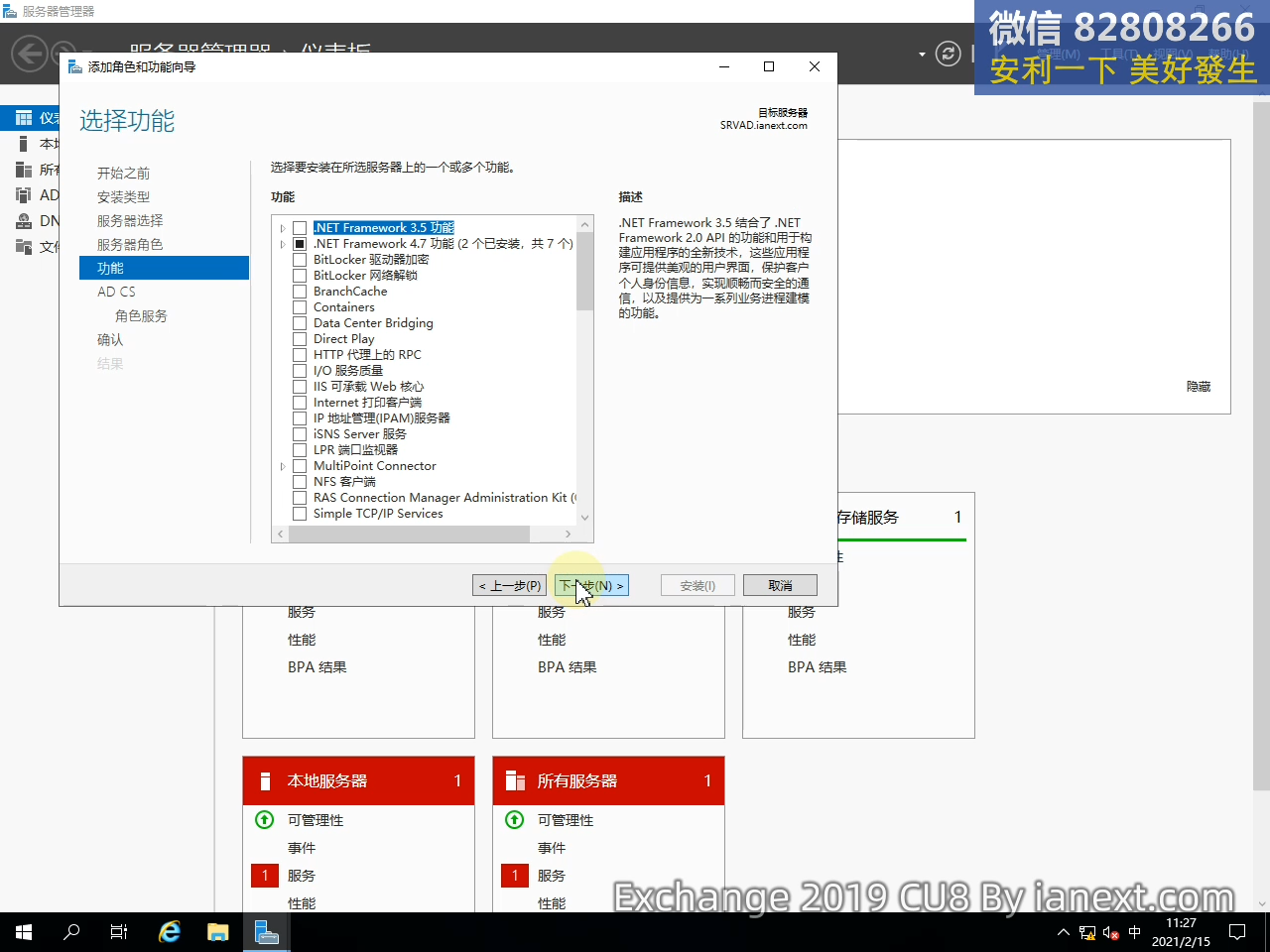Check the .NET Framework 3.5 功能 checkbox

coord(300,228)
